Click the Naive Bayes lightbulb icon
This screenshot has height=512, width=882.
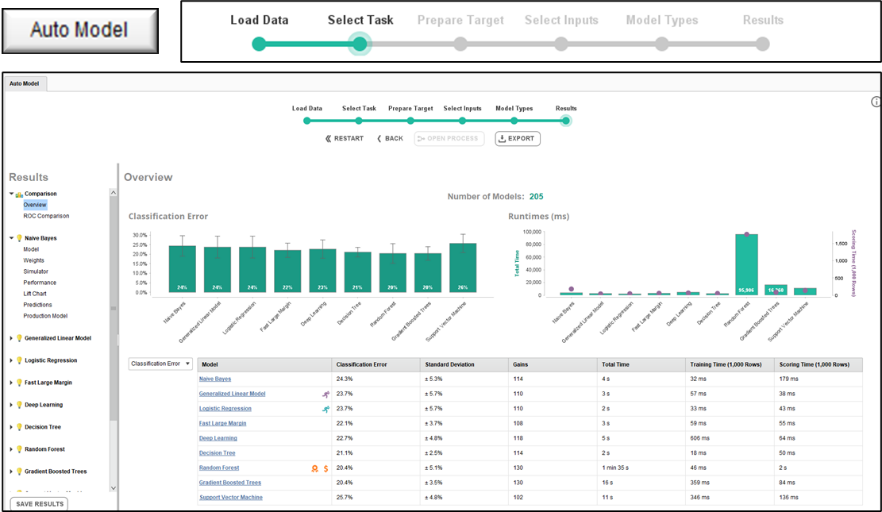pos(19,238)
